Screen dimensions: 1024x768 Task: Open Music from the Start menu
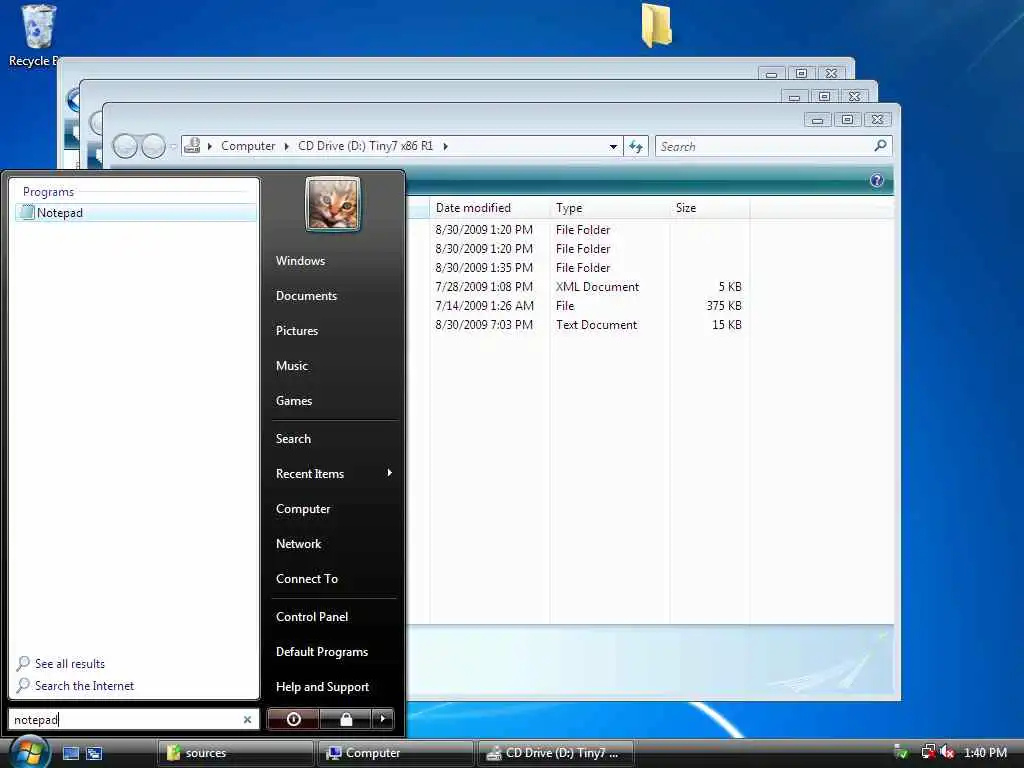pyautogui.click(x=291, y=366)
